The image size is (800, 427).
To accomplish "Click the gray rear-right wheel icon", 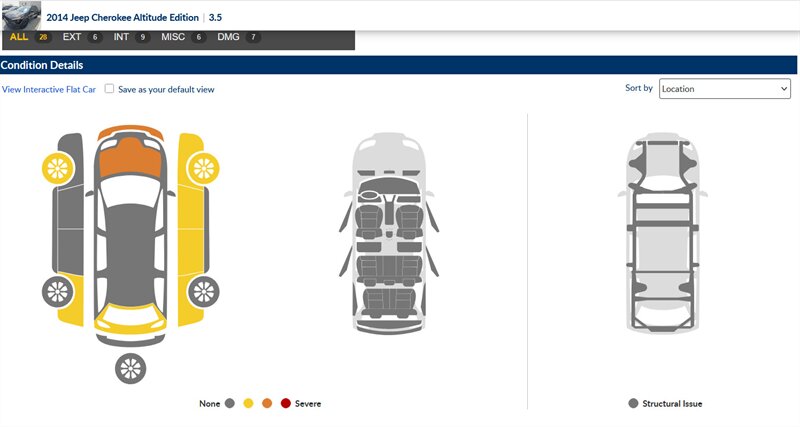I will click(x=203, y=292).
